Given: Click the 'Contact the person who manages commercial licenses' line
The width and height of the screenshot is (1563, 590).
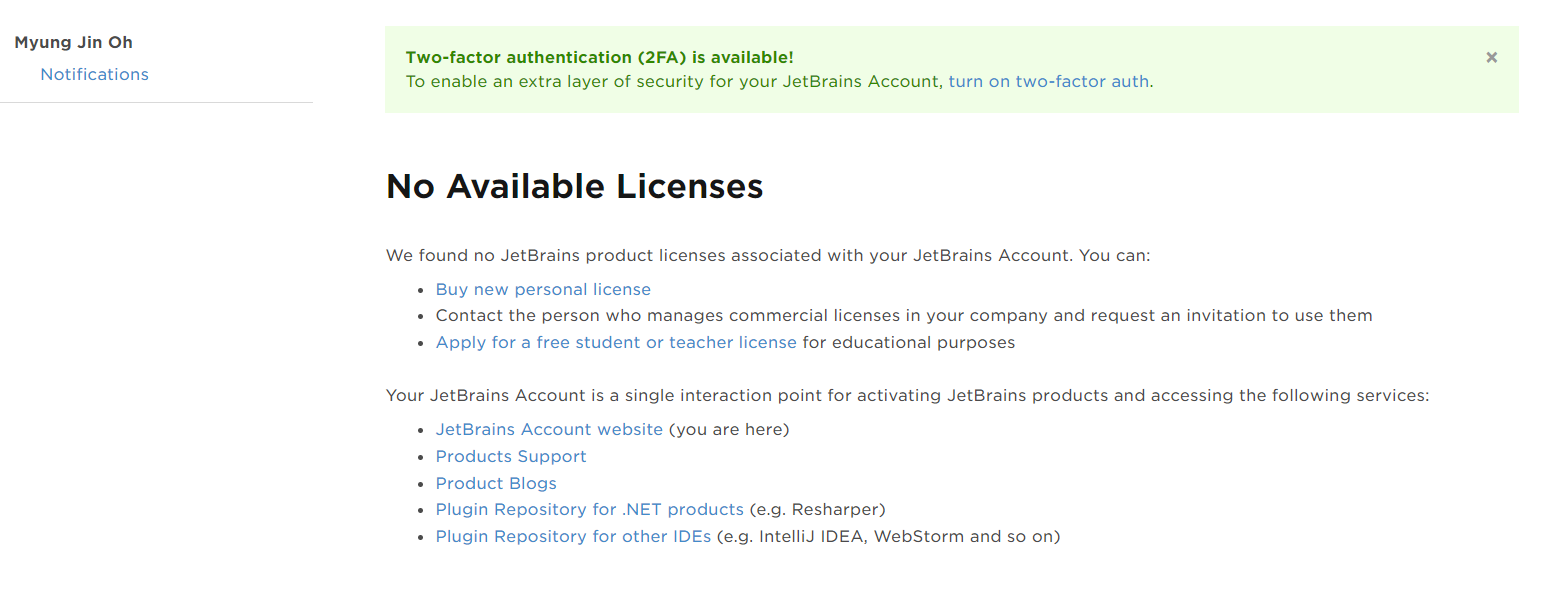Looking at the screenshot, I should point(904,315).
